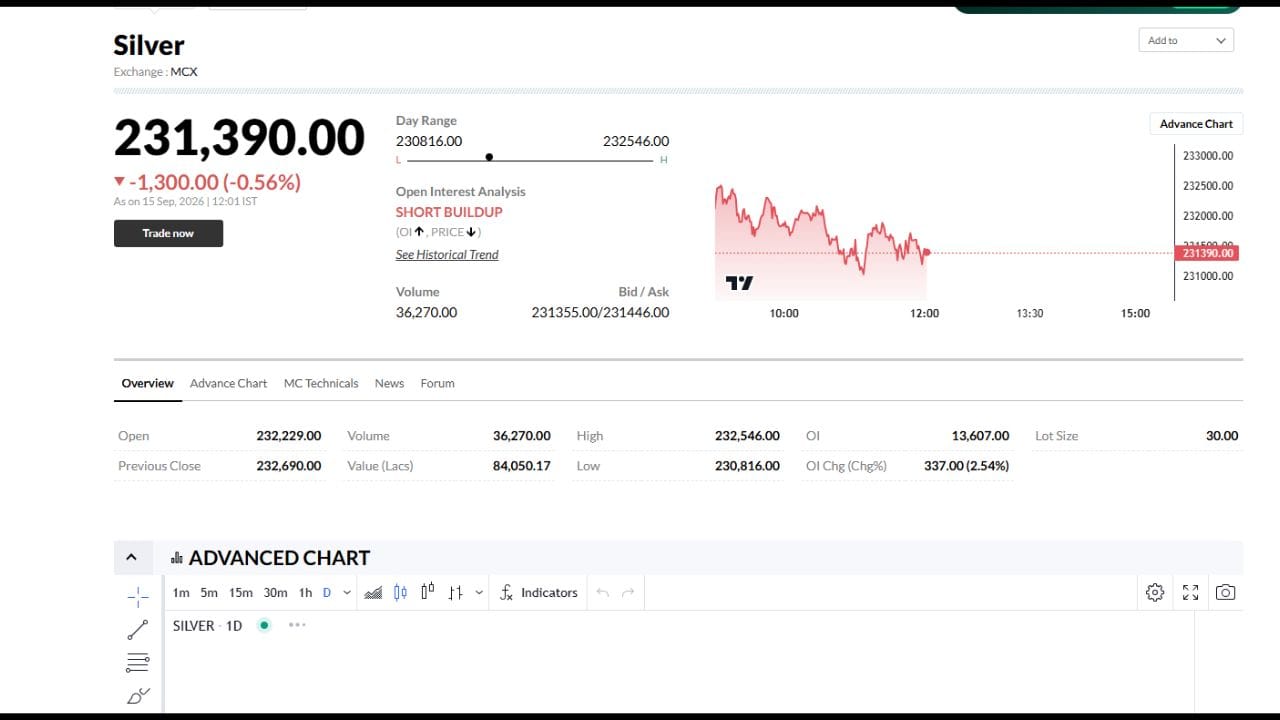The width and height of the screenshot is (1280, 720).
Task: Click the Silver heading title
Action: pyautogui.click(x=149, y=45)
